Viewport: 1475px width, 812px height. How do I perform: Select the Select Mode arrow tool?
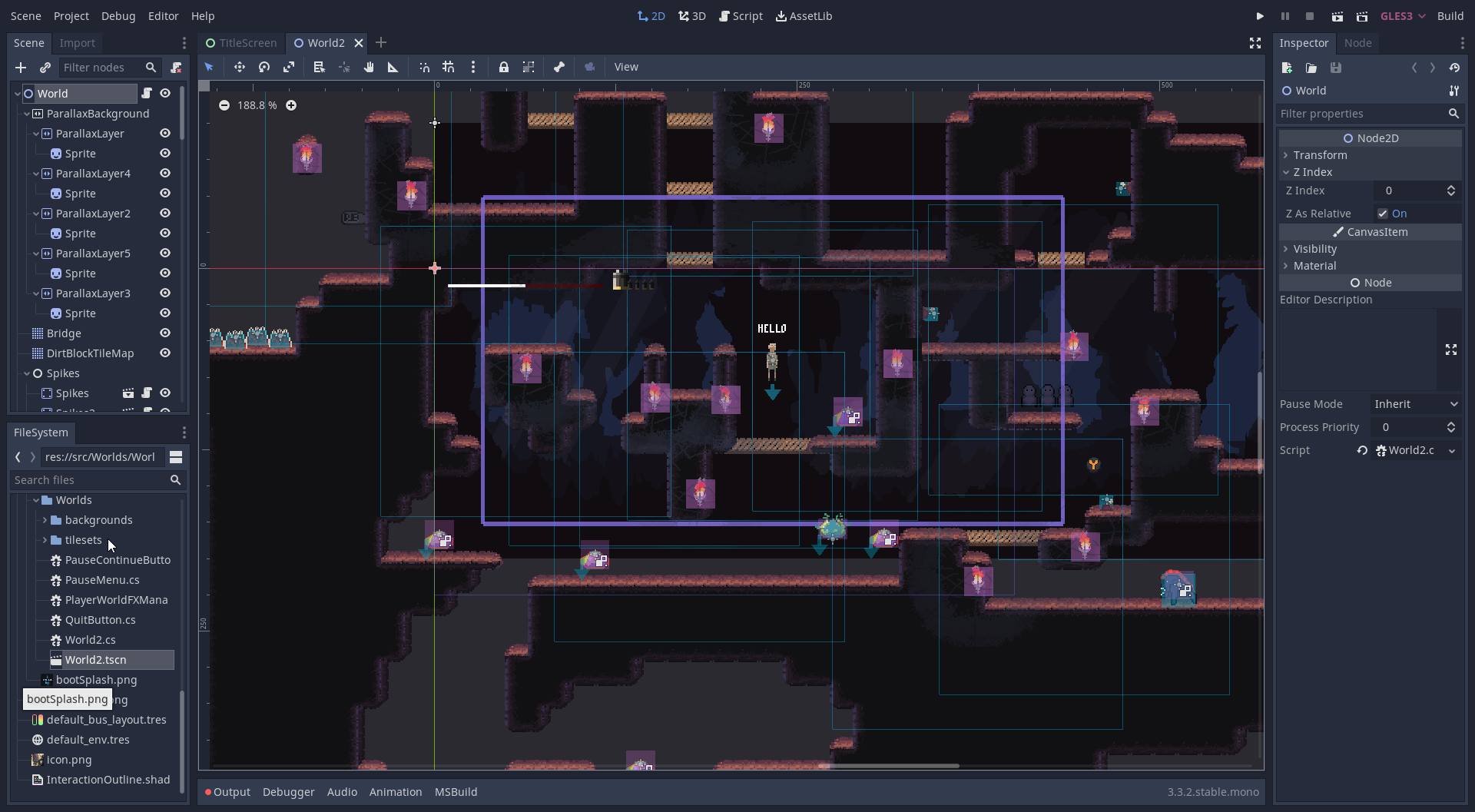pyautogui.click(x=209, y=67)
